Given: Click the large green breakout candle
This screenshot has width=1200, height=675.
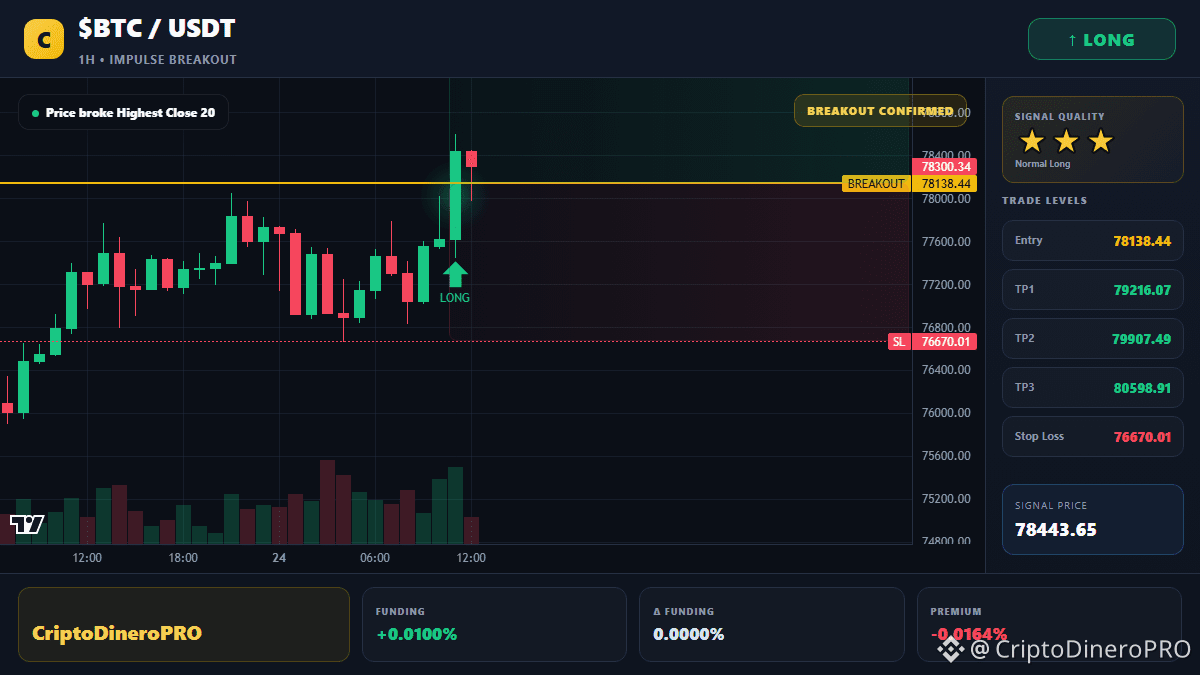Looking at the screenshot, I should coord(455,195).
